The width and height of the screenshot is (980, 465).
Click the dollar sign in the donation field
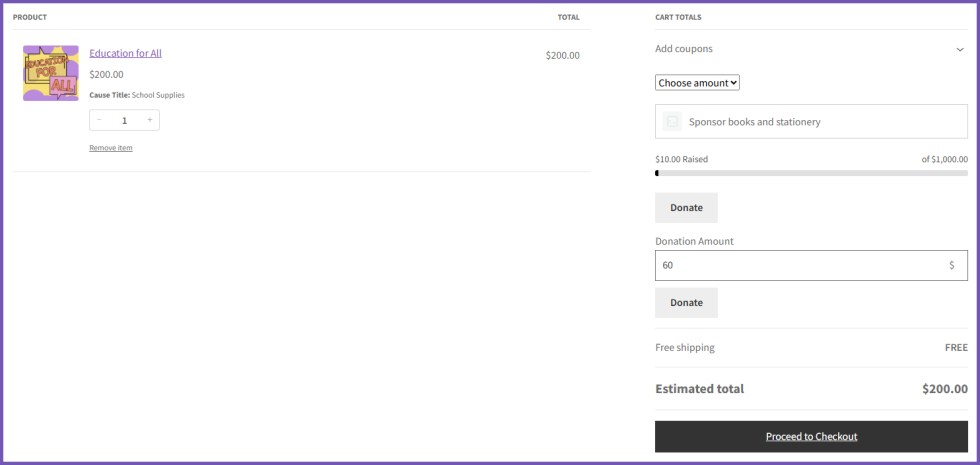952,265
